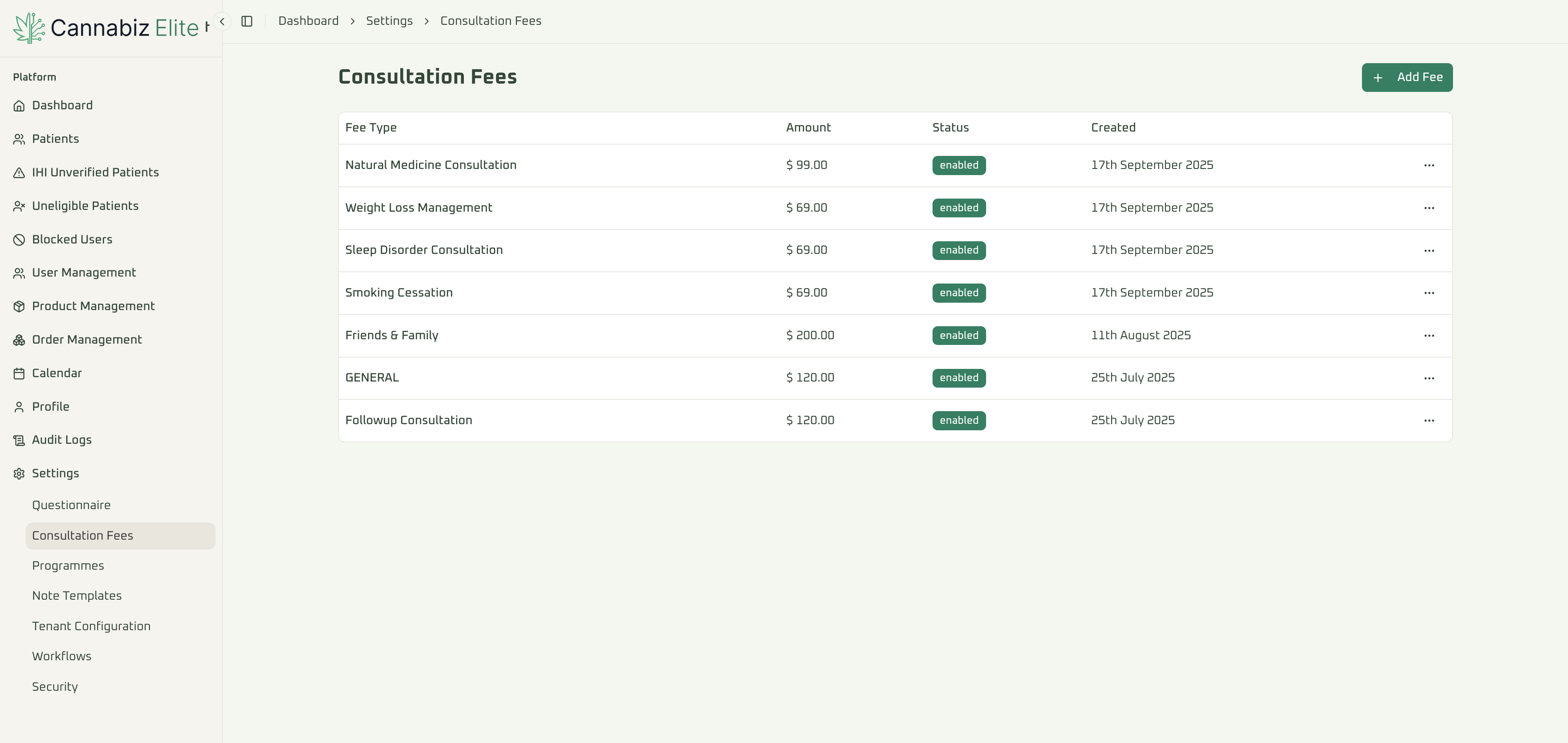Screen dimensions: 1568x743
Task: Toggle enabled status on Weight Loss Management
Action: click(x=959, y=207)
